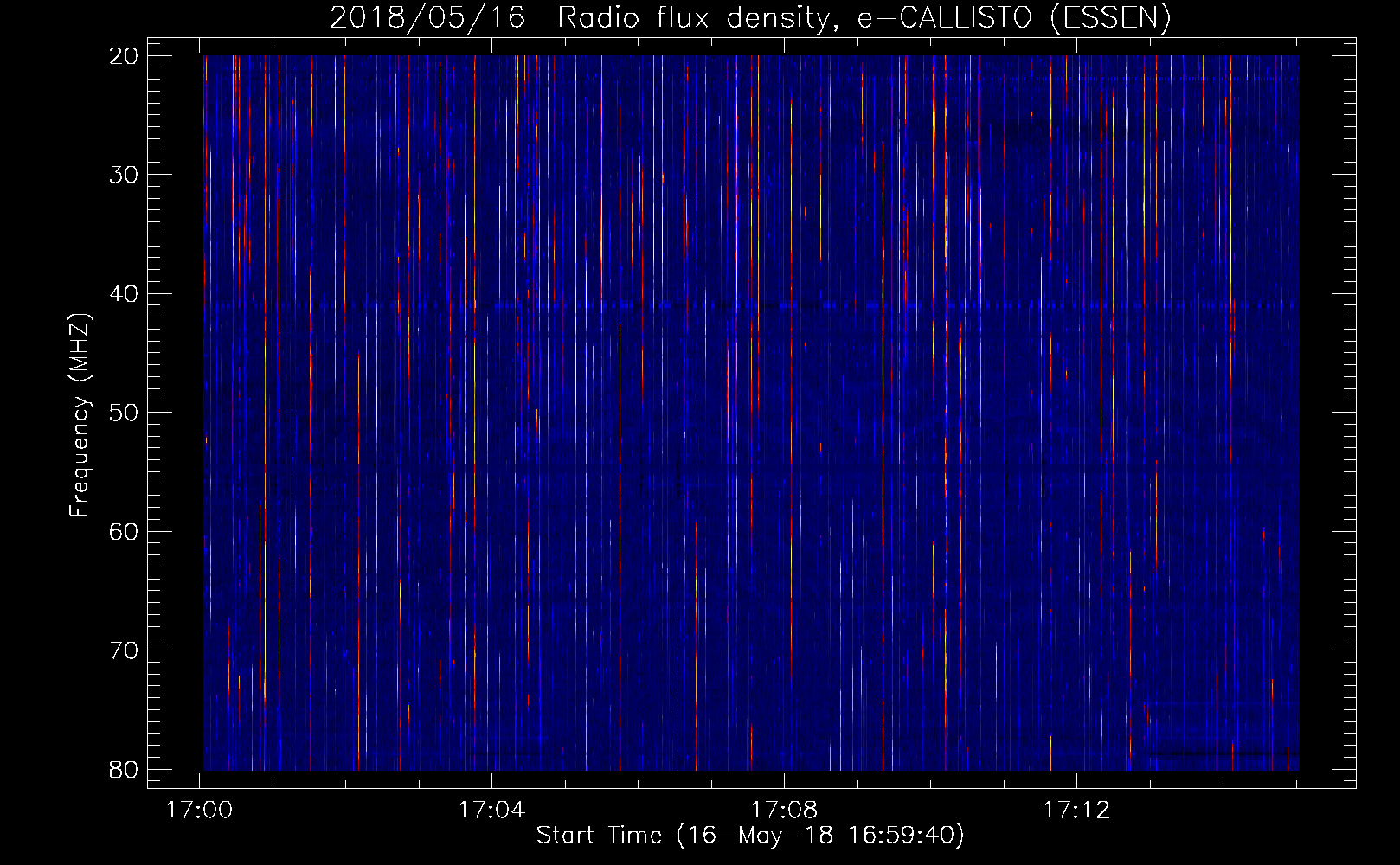
Task: Click the plot title '2018/05/16 Radio flux density, e-CALLISTO (ESSEN)'
Action: [750, 18]
